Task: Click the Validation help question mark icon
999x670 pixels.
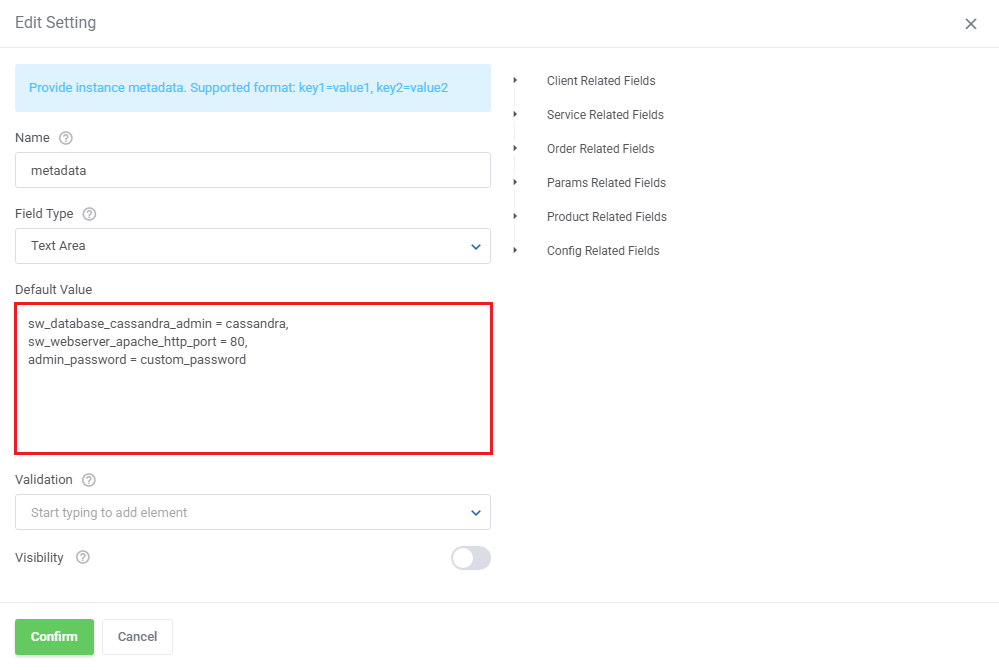Action: pyautogui.click(x=89, y=480)
